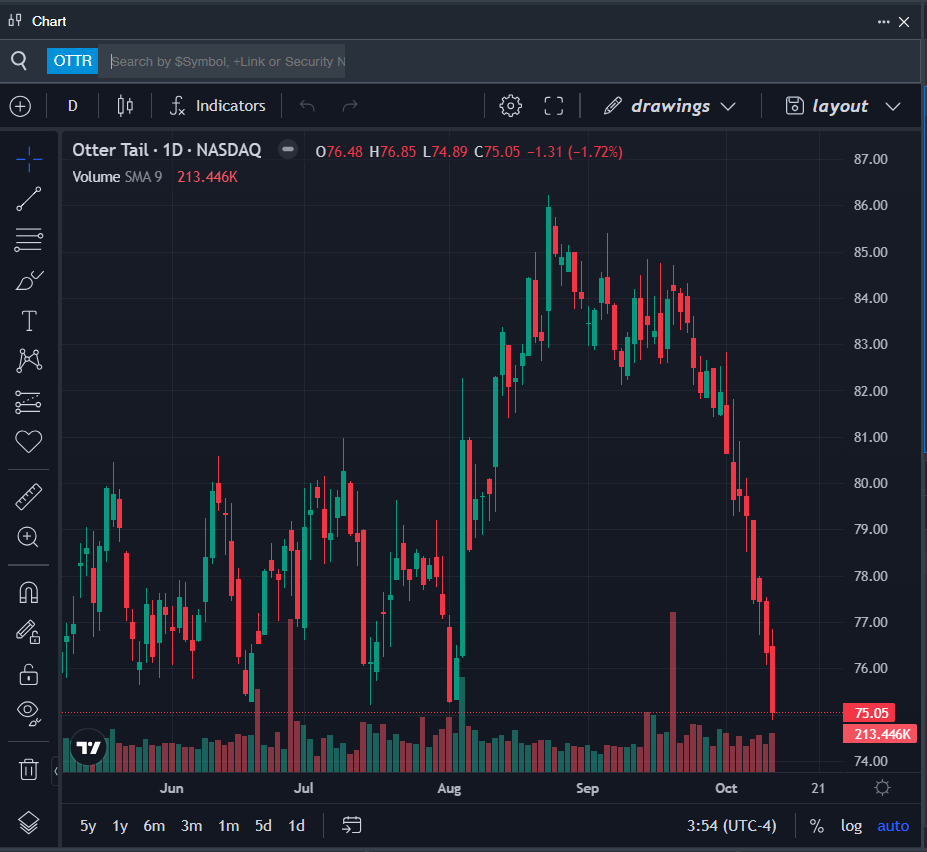Click the auto scale button
Screen dimensions: 927x852
(893, 826)
